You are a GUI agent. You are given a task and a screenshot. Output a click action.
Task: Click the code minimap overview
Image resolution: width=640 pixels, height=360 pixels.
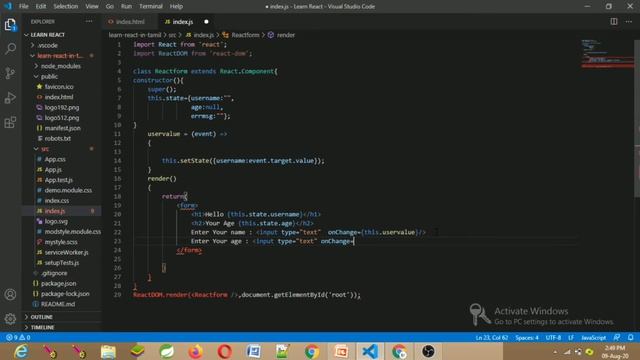607,53
